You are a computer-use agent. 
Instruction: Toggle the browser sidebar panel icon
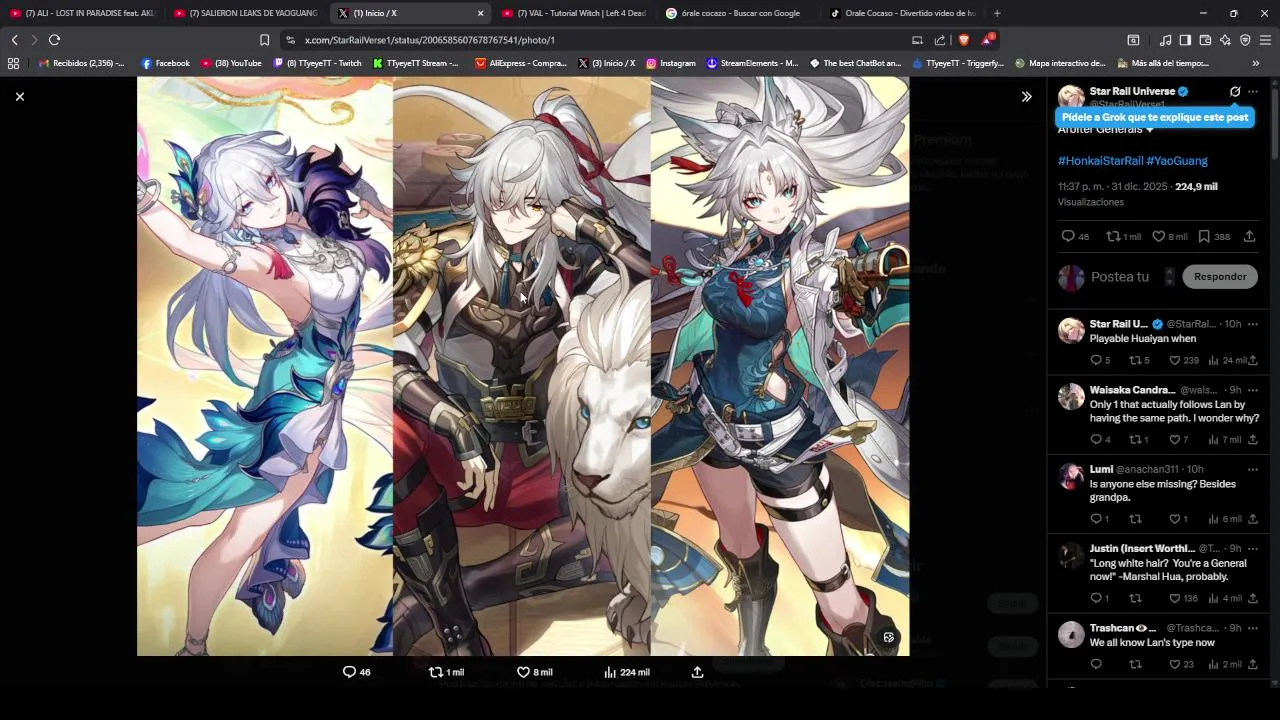tap(1185, 40)
